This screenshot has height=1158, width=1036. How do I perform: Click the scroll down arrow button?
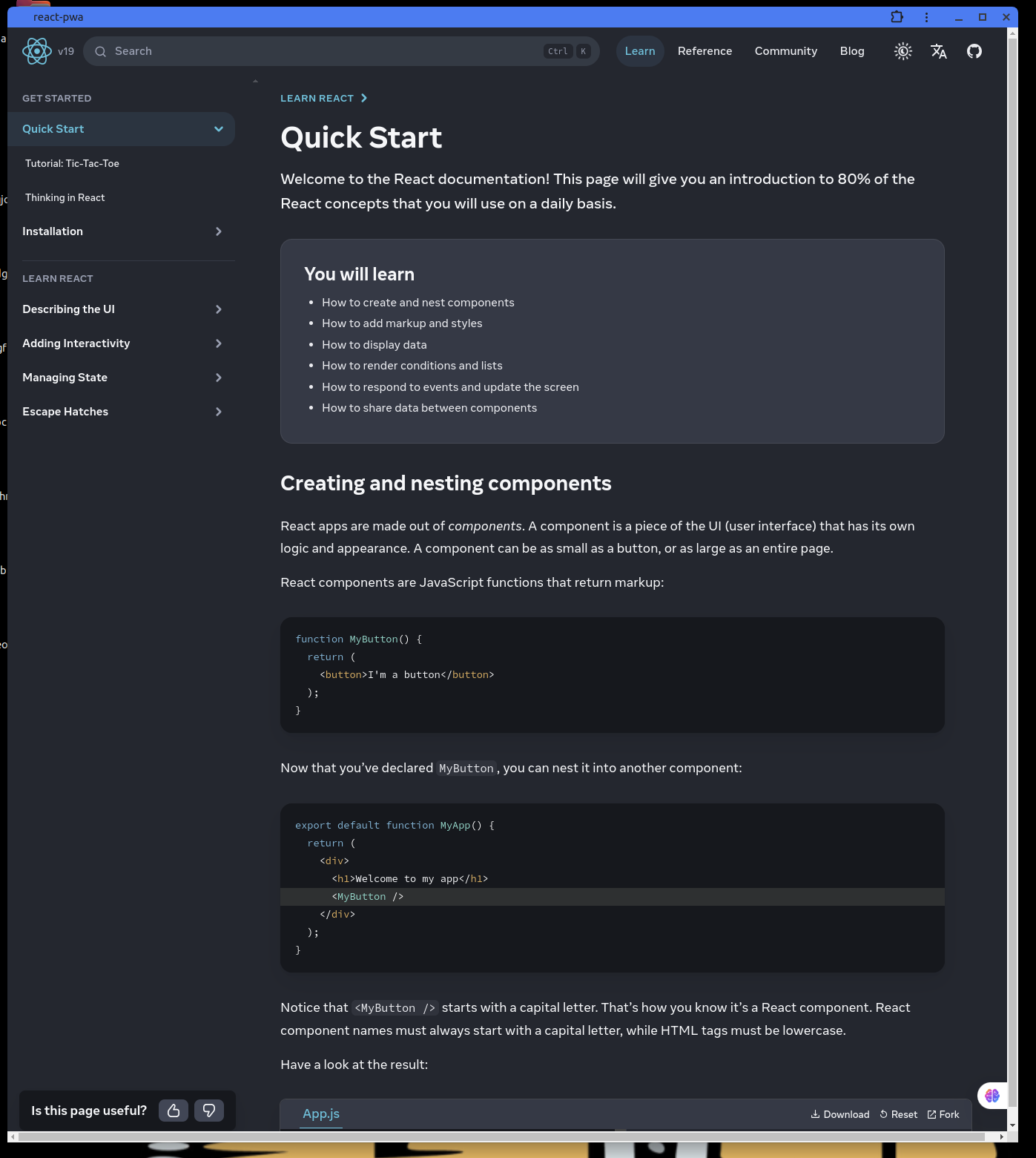(1012, 1125)
